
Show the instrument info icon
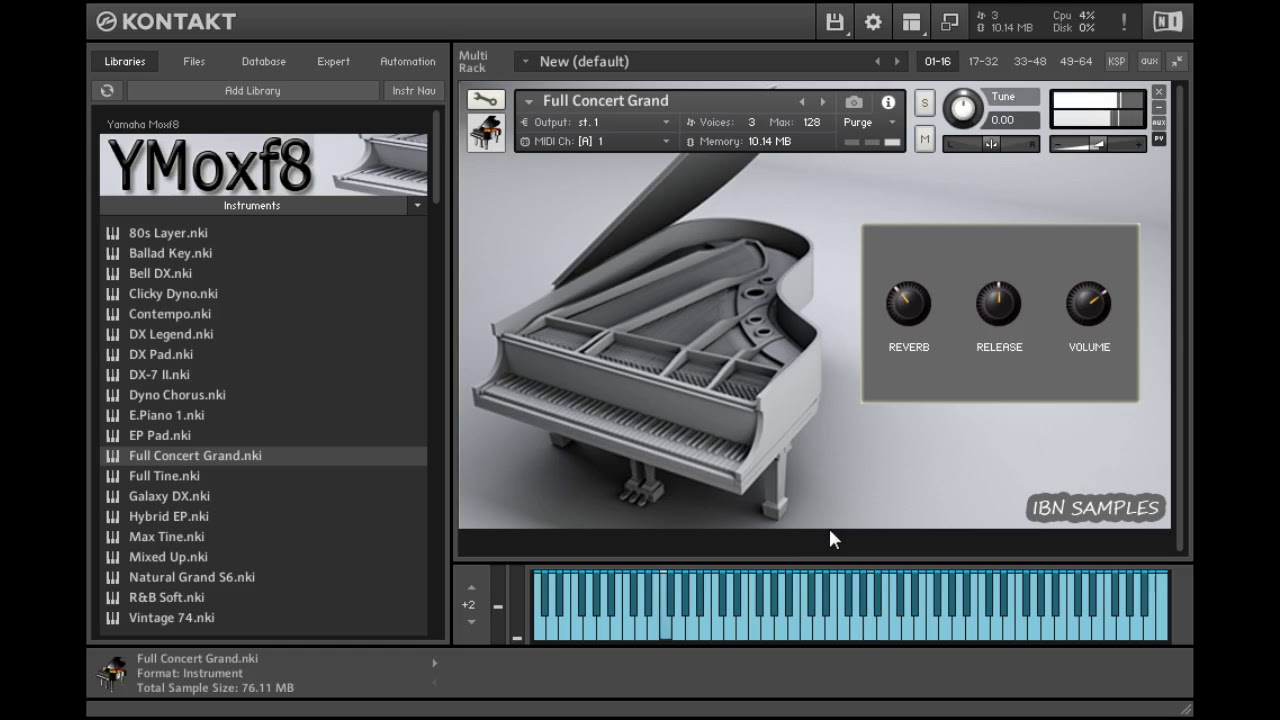pyautogui.click(x=888, y=102)
